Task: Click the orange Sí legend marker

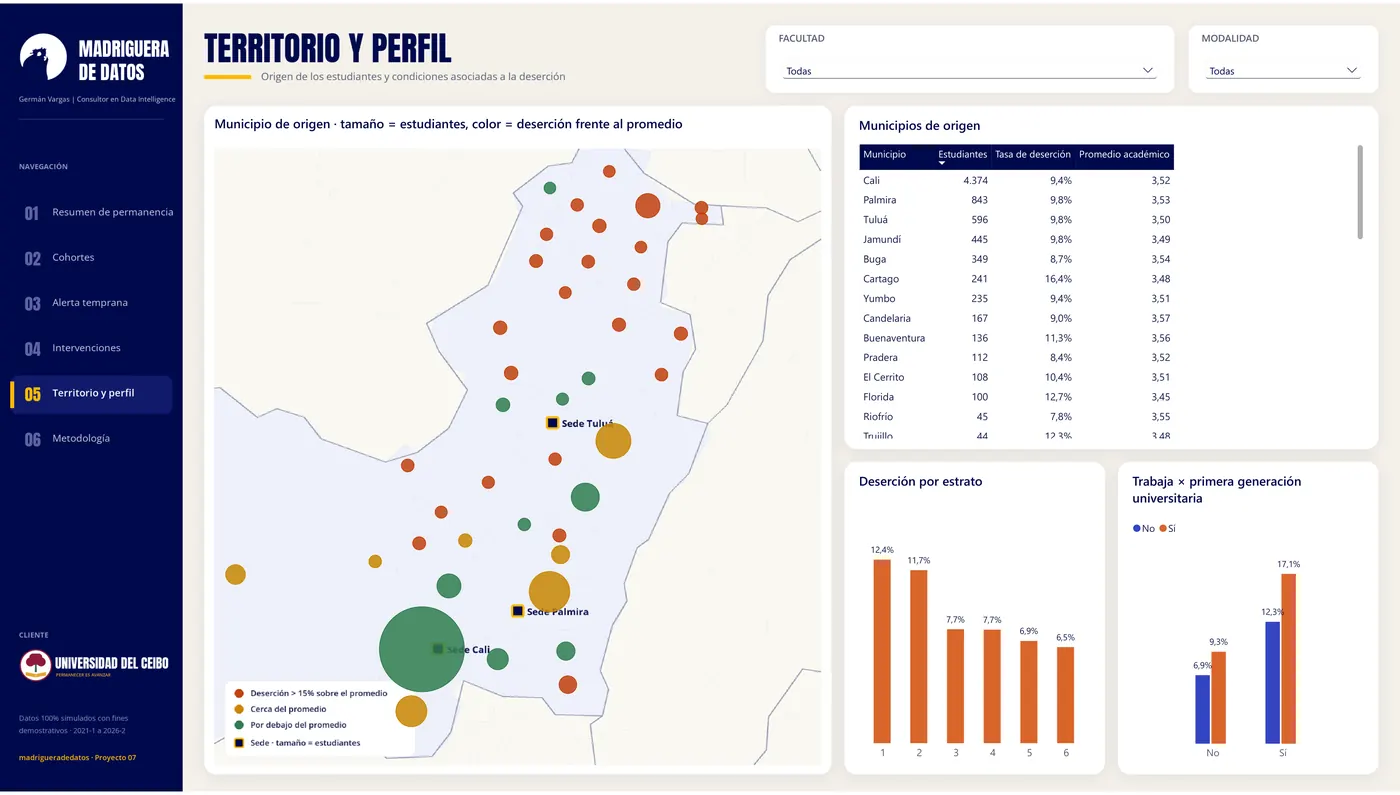Action: pos(1163,528)
